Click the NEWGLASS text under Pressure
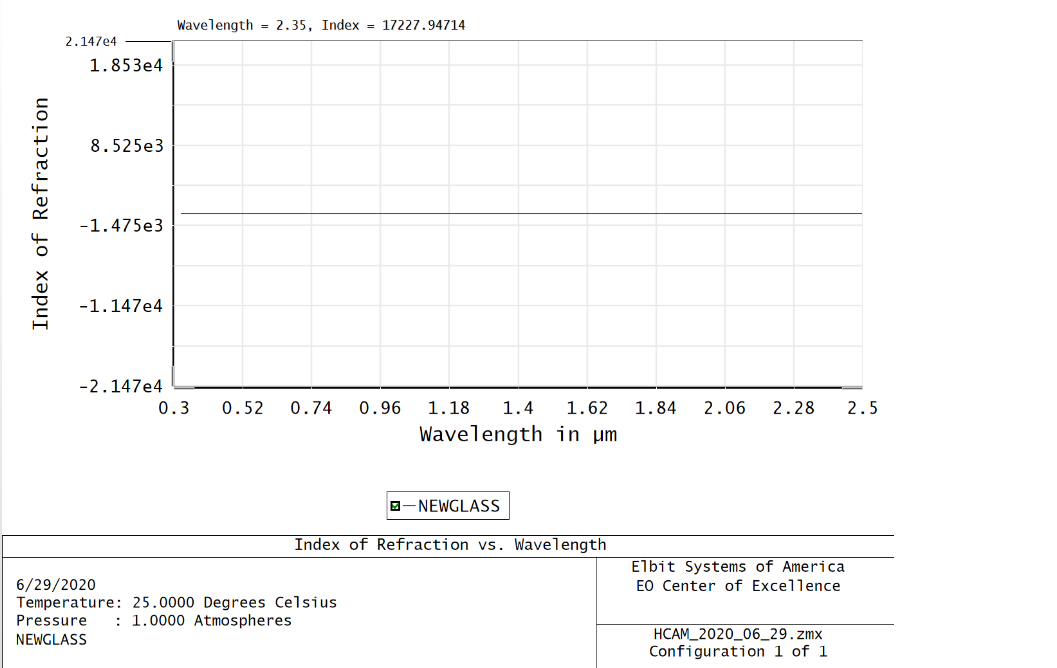 coord(51,640)
